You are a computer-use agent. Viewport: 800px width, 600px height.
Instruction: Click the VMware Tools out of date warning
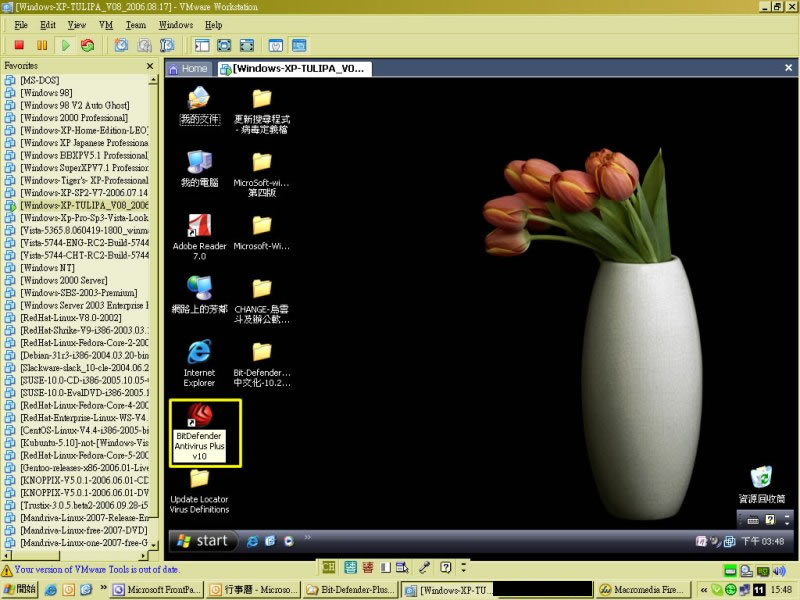pos(91,570)
